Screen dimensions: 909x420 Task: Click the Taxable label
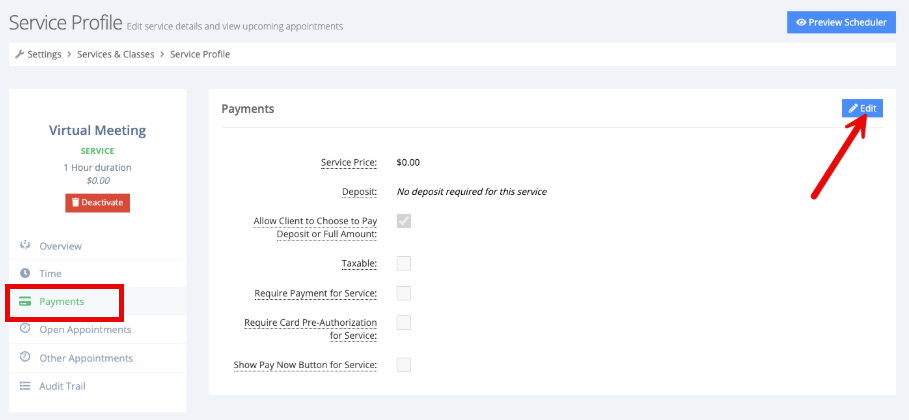tap(359, 263)
